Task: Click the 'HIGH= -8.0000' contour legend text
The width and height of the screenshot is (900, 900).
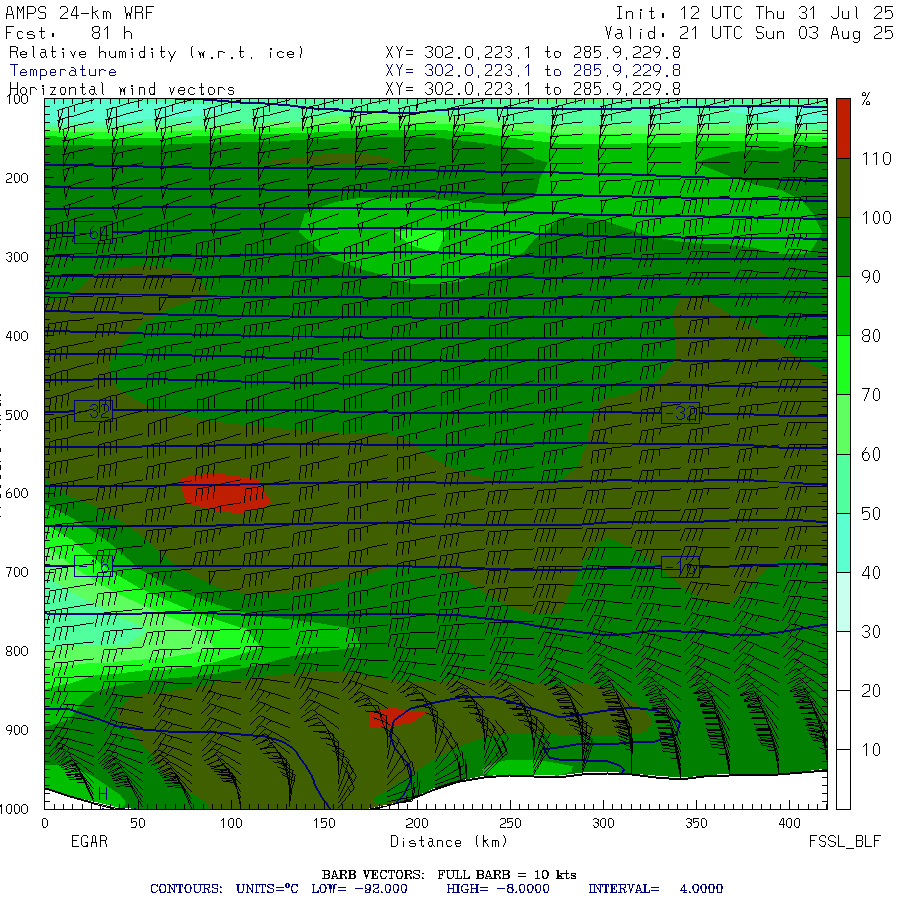Action: click(x=498, y=889)
